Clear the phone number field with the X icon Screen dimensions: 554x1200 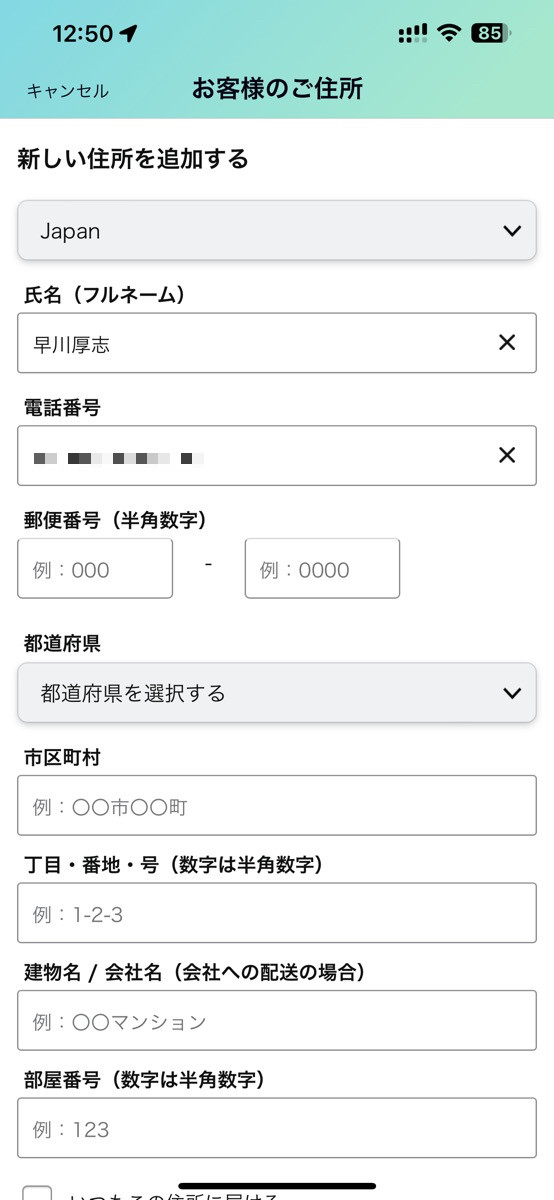click(507, 455)
